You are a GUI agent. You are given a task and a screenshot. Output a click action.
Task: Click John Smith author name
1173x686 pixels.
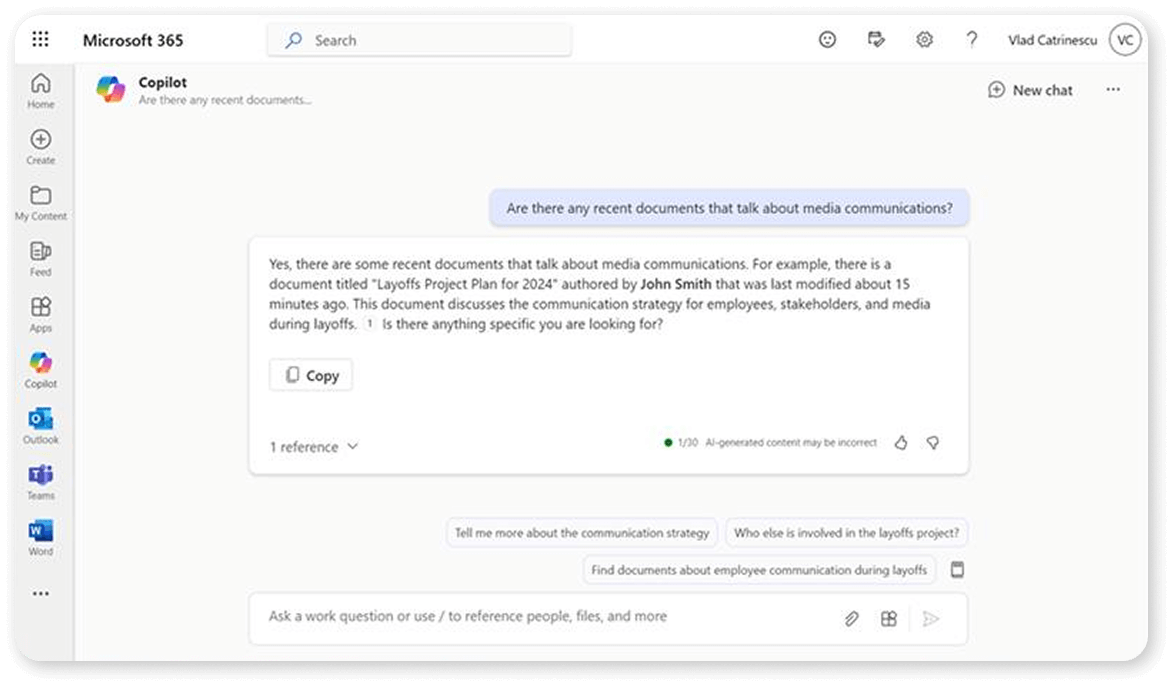point(676,284)
